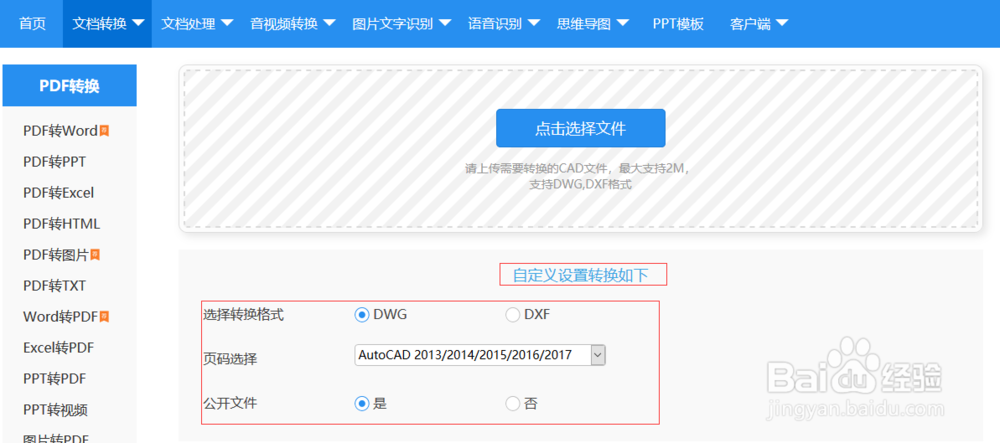Open PPT转视频 in the sidebar

click(55, 410)
